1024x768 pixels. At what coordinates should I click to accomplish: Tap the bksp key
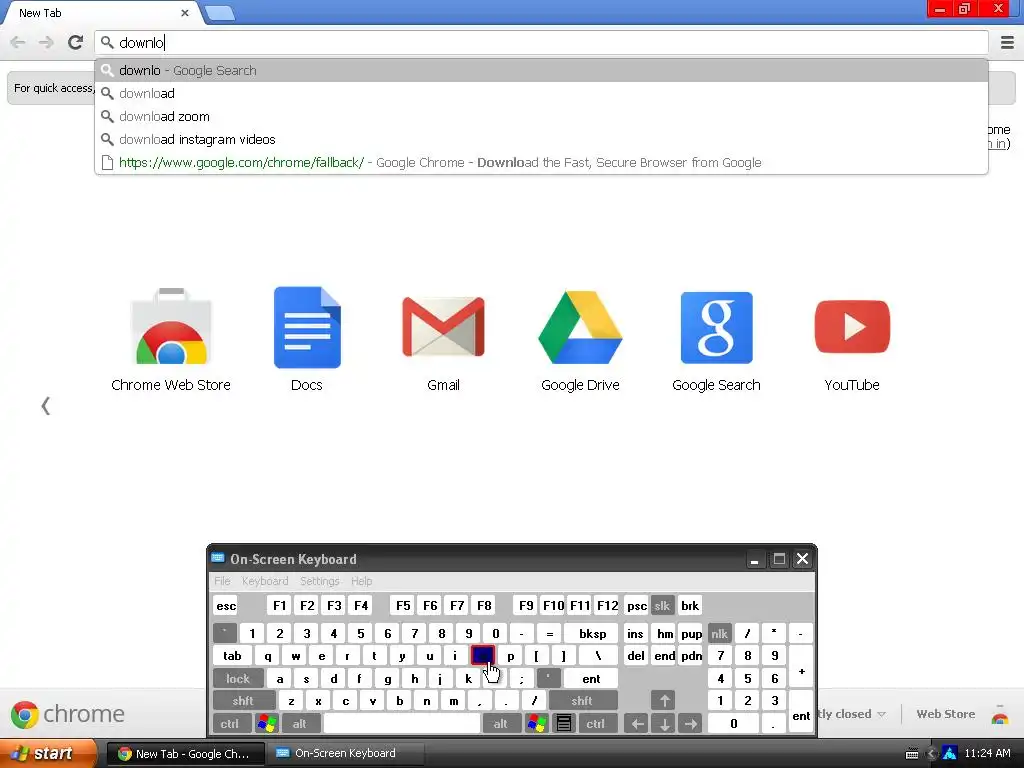click(x=592, y=633)
